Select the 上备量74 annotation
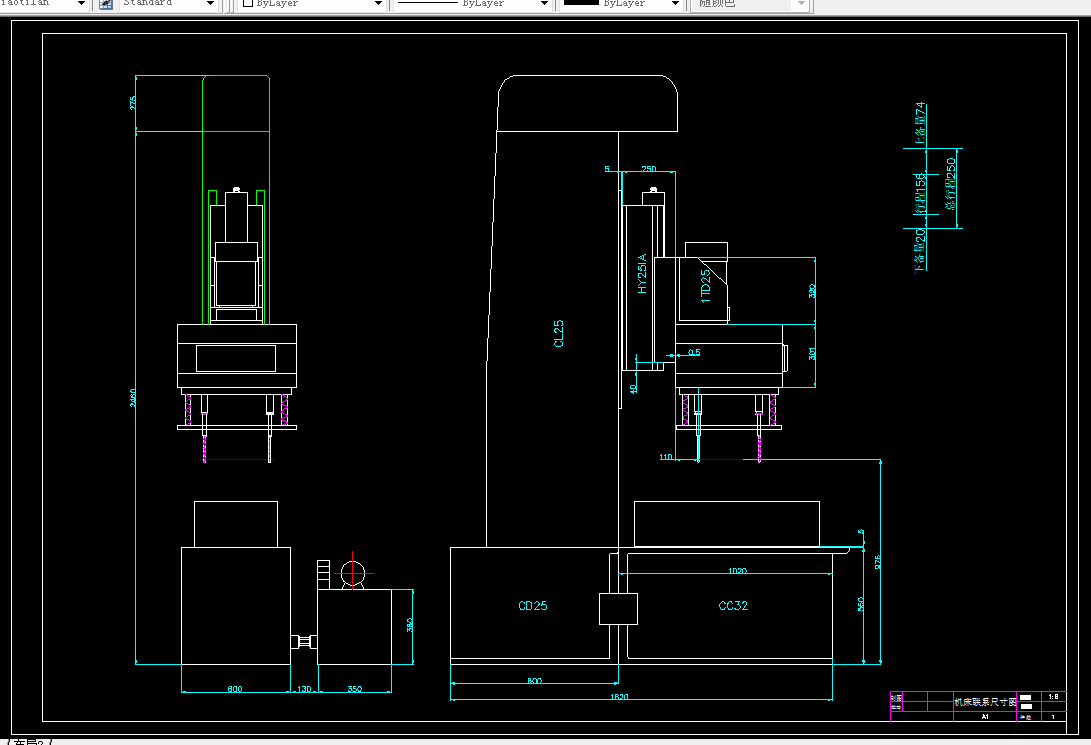This screenshot has height=745, width=1091. tap(920, 123)
